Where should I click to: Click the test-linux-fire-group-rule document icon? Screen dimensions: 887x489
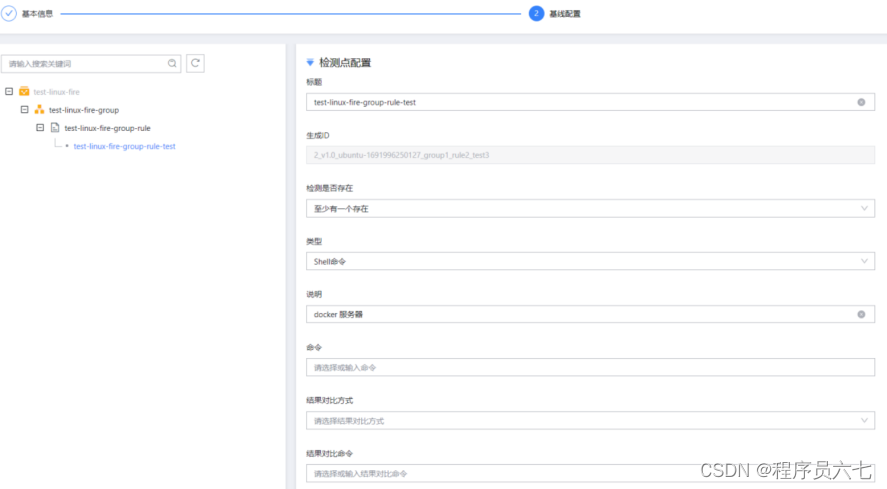[x=55, y=128]
